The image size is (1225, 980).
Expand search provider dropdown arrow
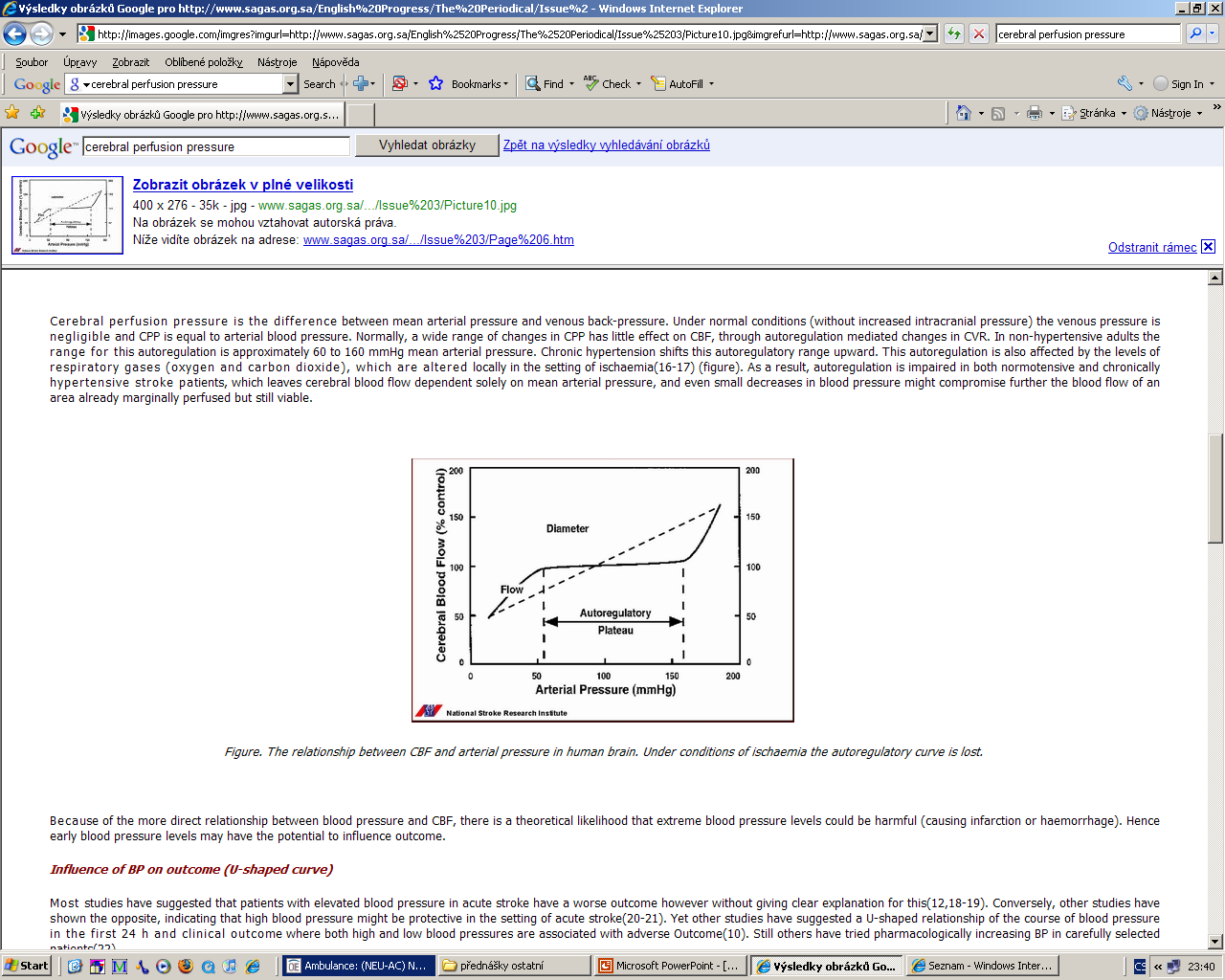point(1214,33)
